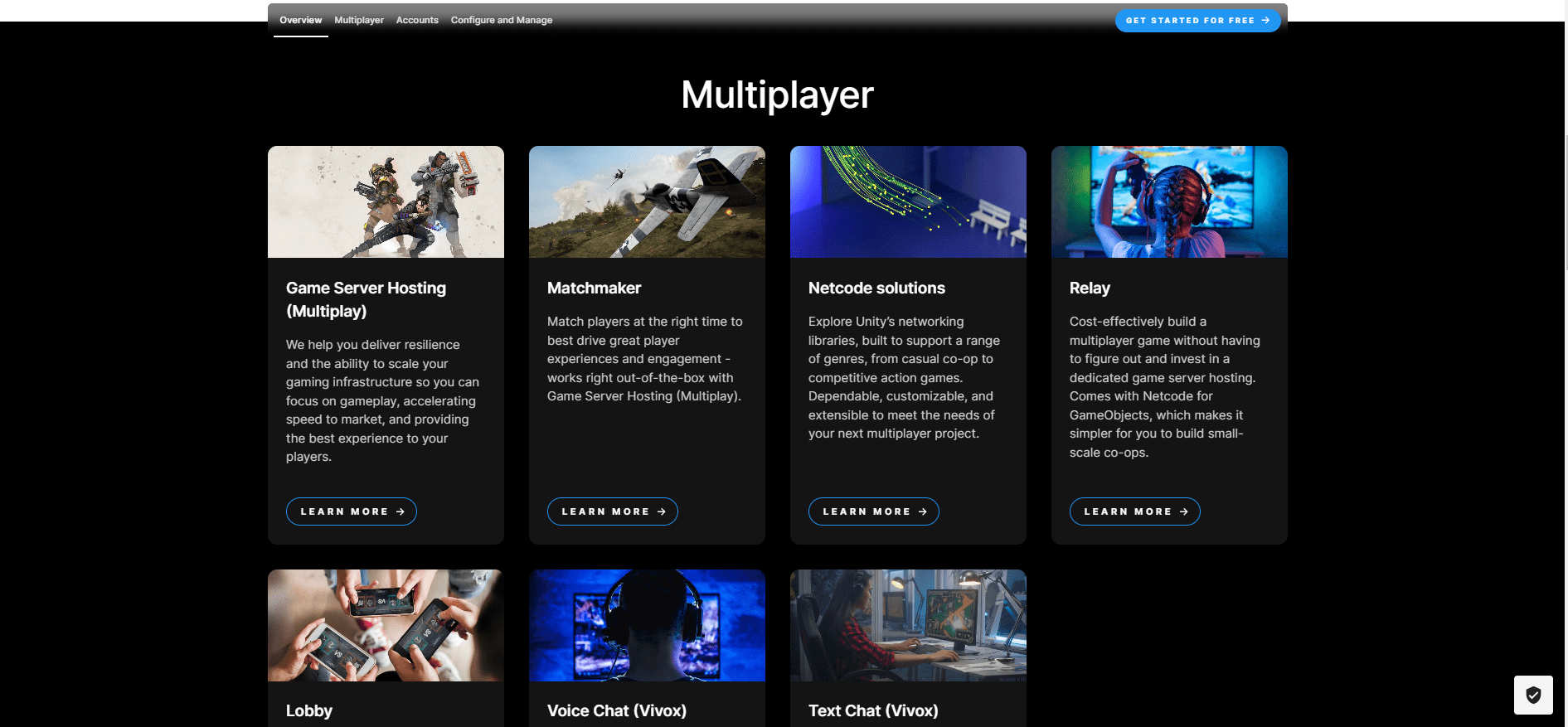Click Learn More in Relay card
The width and height of the screenshot is (1568, 727).
[1134, 511]
